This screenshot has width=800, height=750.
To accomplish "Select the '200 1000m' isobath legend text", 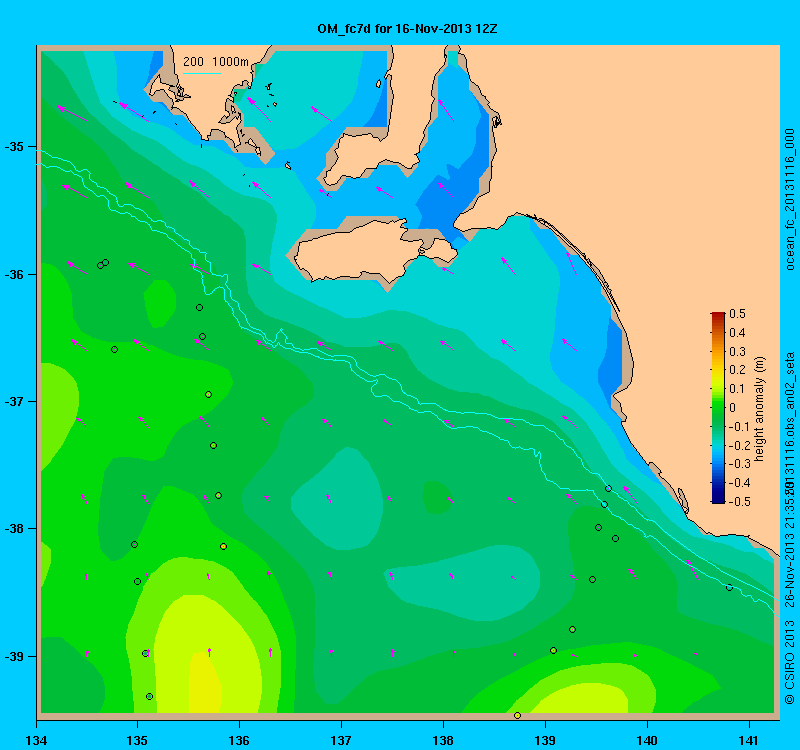I will coord(216,62).
